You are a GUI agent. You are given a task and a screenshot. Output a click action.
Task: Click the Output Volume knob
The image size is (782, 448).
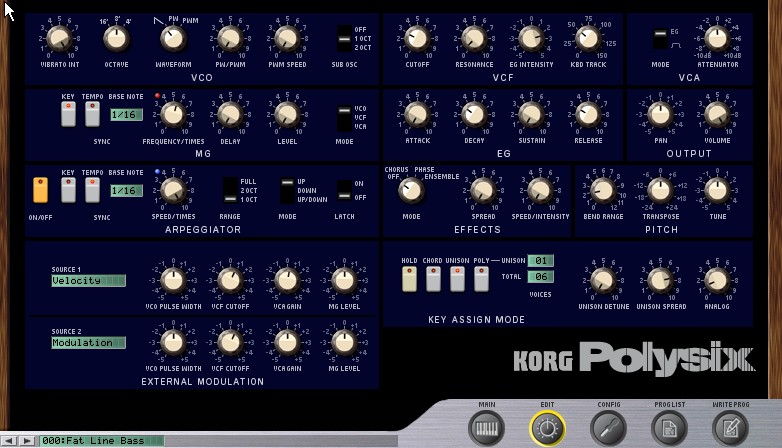pyautogui.click(x=717, y=114)
